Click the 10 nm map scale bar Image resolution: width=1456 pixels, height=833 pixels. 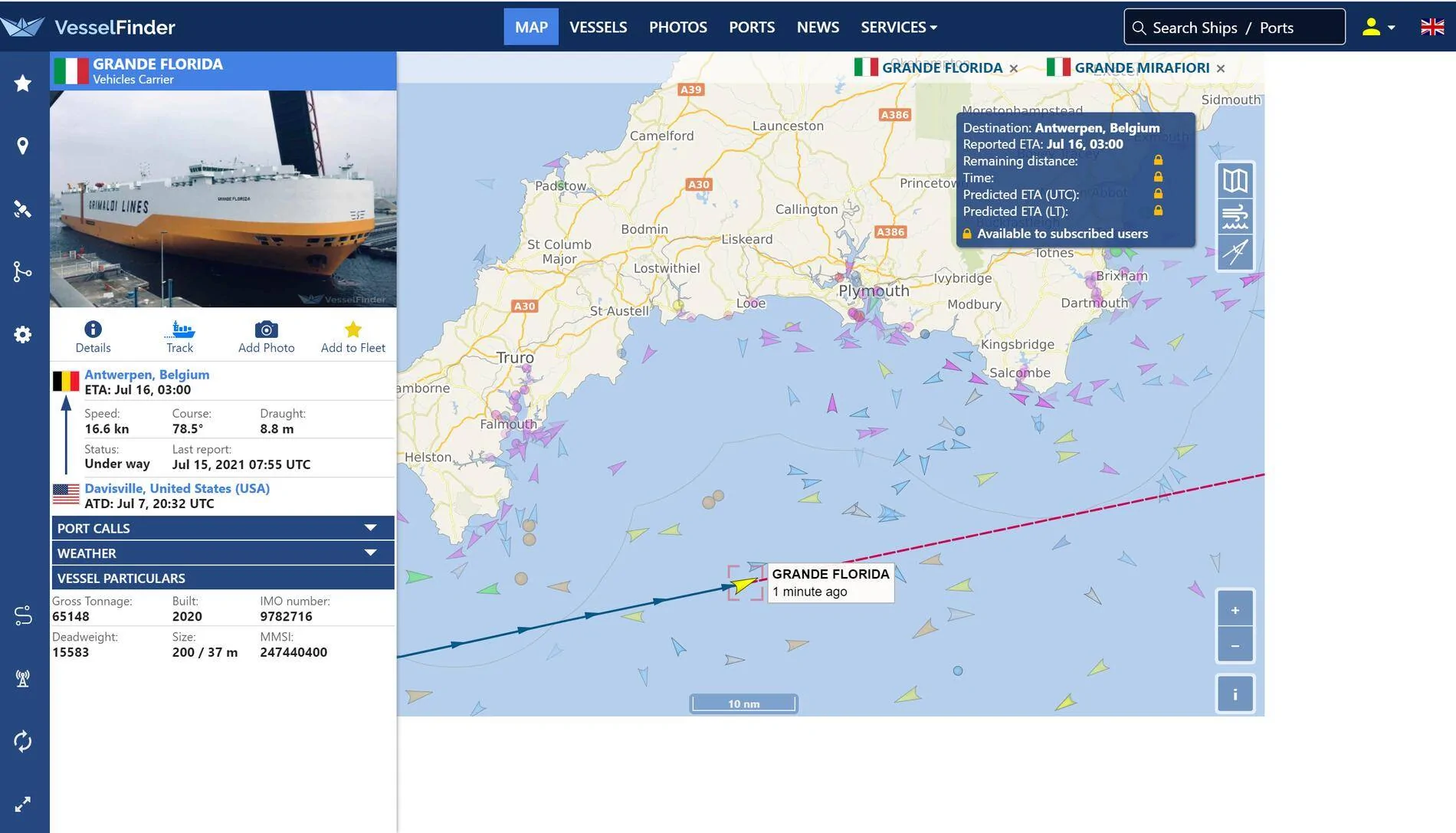(743, 703)
